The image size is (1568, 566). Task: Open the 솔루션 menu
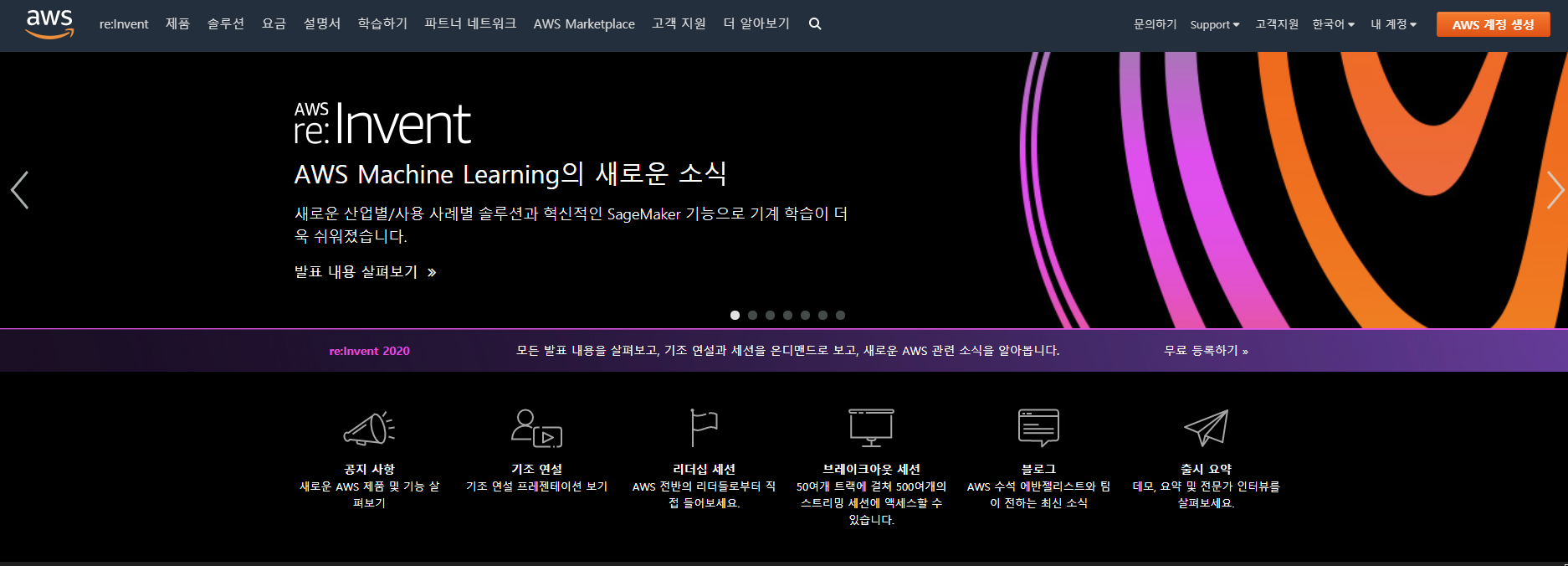[226, 24]
